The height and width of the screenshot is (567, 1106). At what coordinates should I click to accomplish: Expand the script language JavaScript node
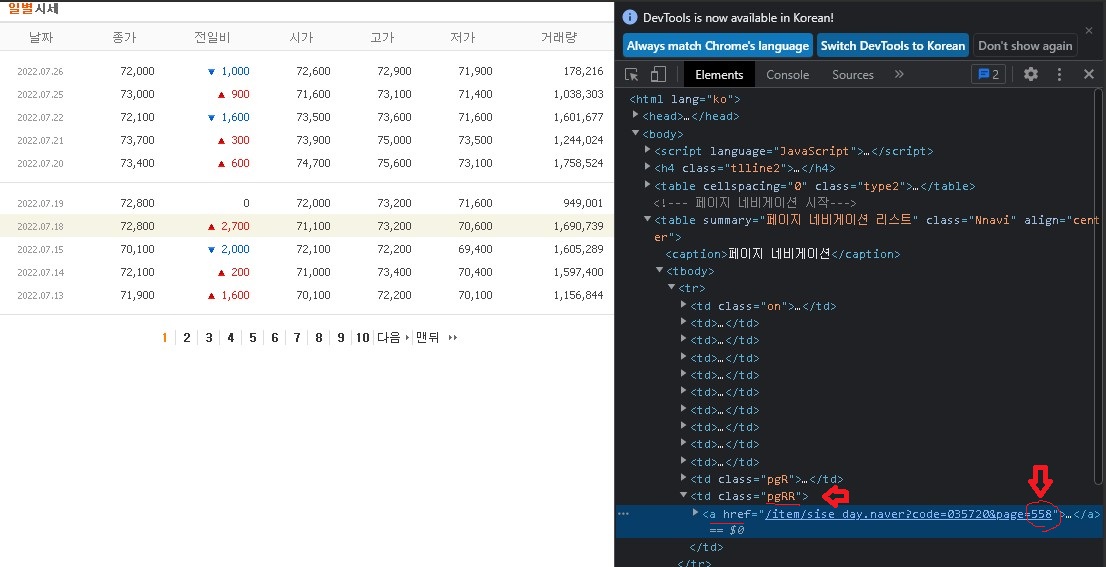(x=648, y=150)
